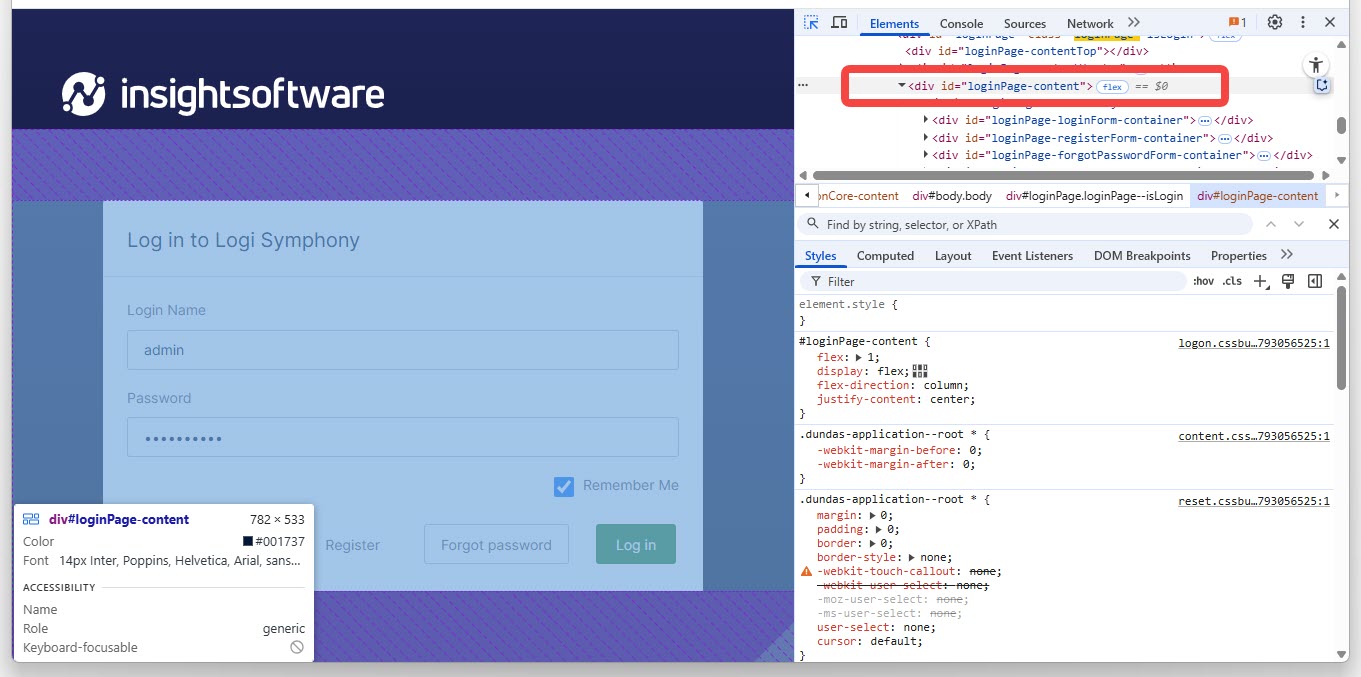Switch to the Console tab
The image size is (1361, 677).
click(960, 22)
